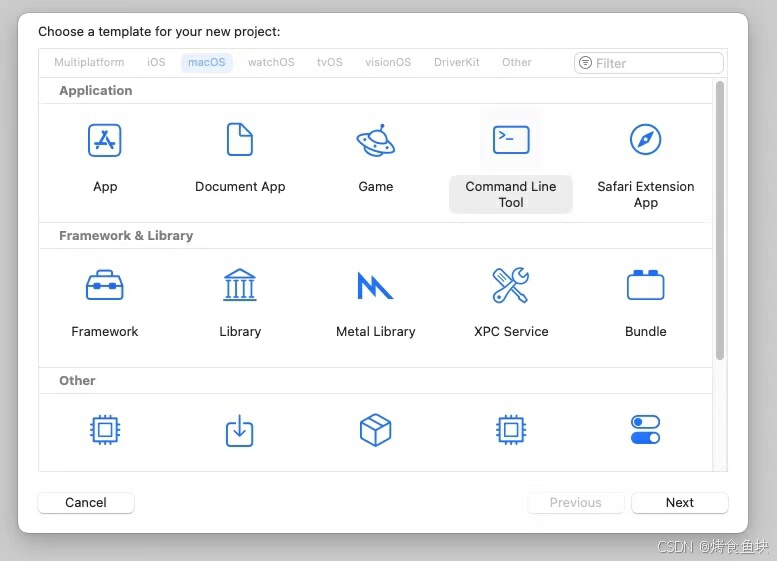
Task: Select the macOS platform tab
Action: (207, 62)
